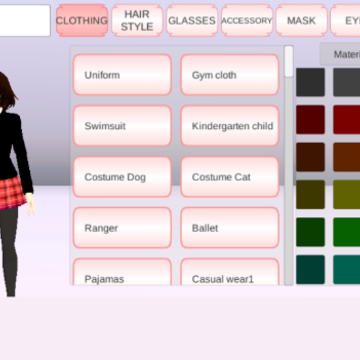
Task: Select the Pajamas outfit
Action: [122, 272]
